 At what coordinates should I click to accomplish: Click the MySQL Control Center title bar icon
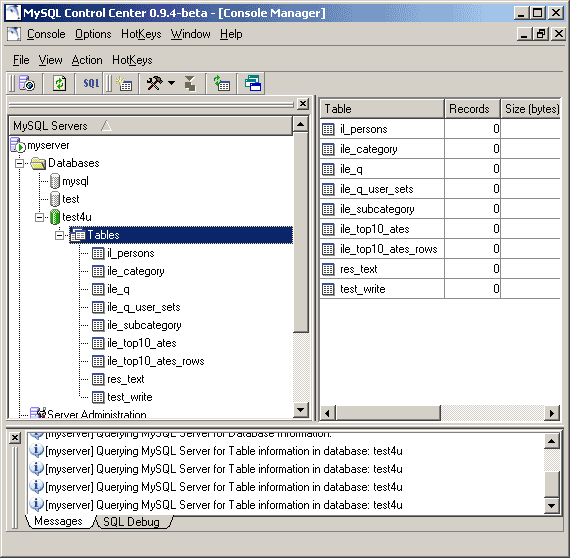13,13
